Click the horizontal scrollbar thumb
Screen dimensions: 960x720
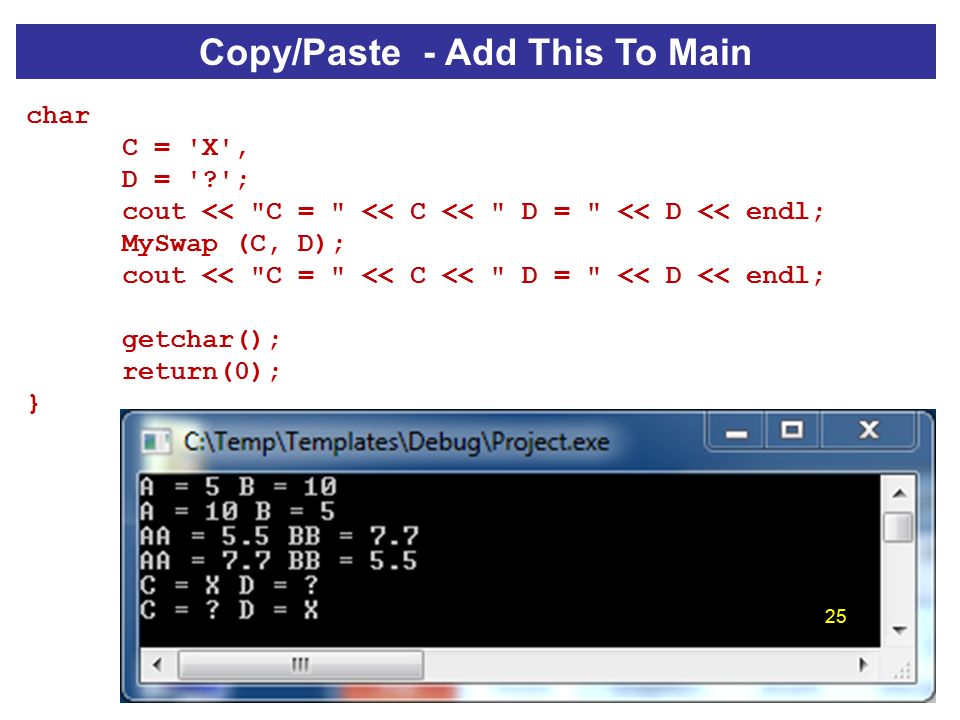click(x=300, y=665)
